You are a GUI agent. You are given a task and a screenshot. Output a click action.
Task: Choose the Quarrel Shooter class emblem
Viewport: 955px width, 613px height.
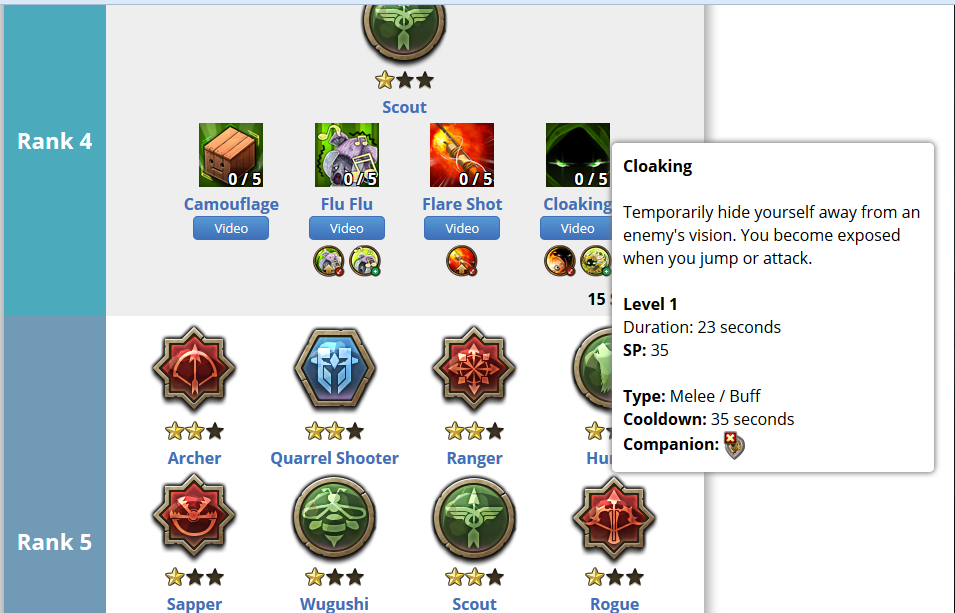tap(334, 369)
